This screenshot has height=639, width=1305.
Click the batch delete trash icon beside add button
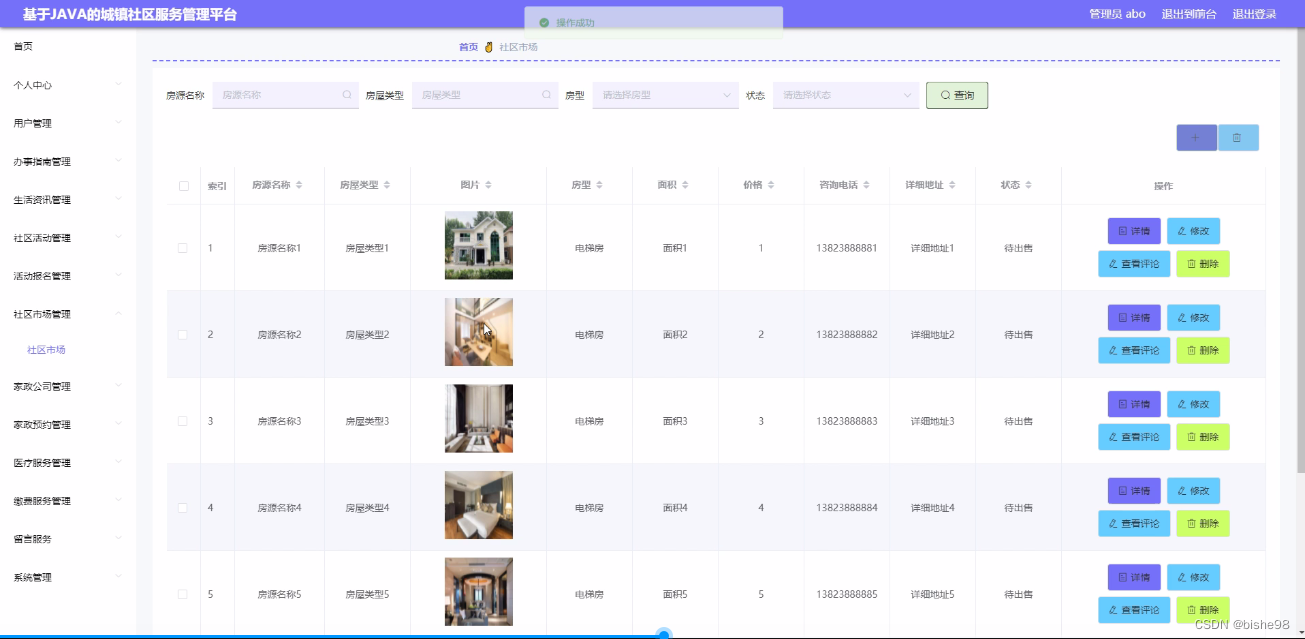[x=1239, y=137]
